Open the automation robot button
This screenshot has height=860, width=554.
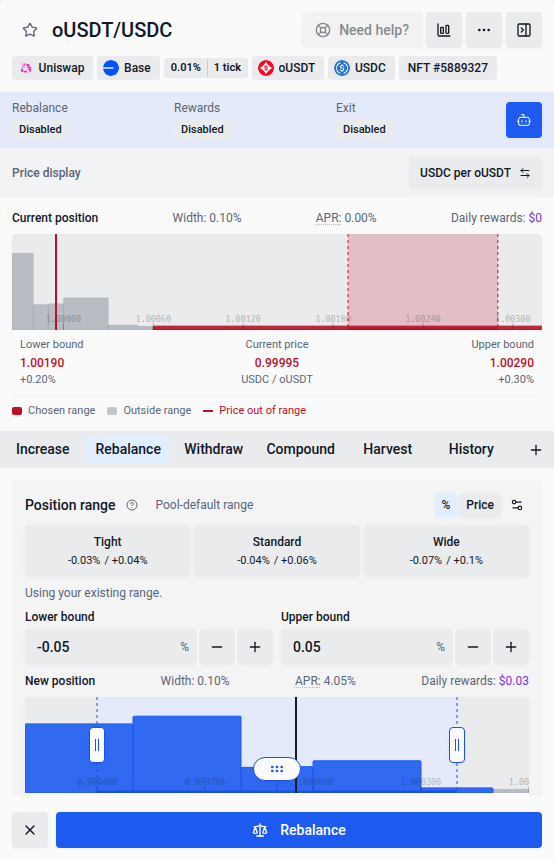[x=524, y=120]
